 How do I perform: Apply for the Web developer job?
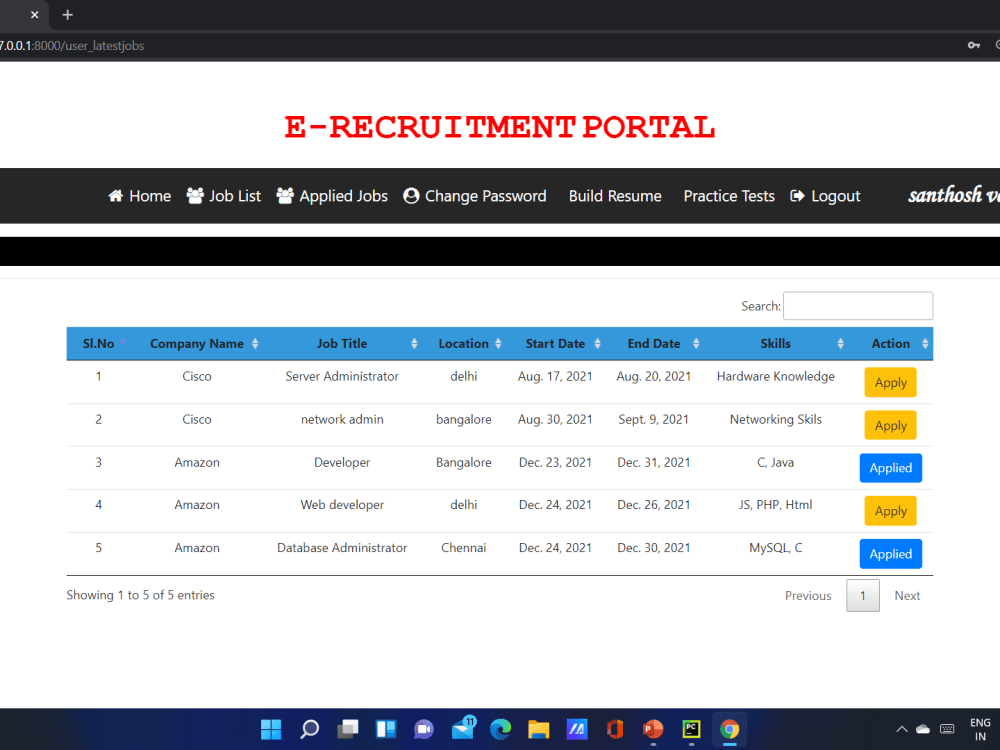(x=890, y=511)
